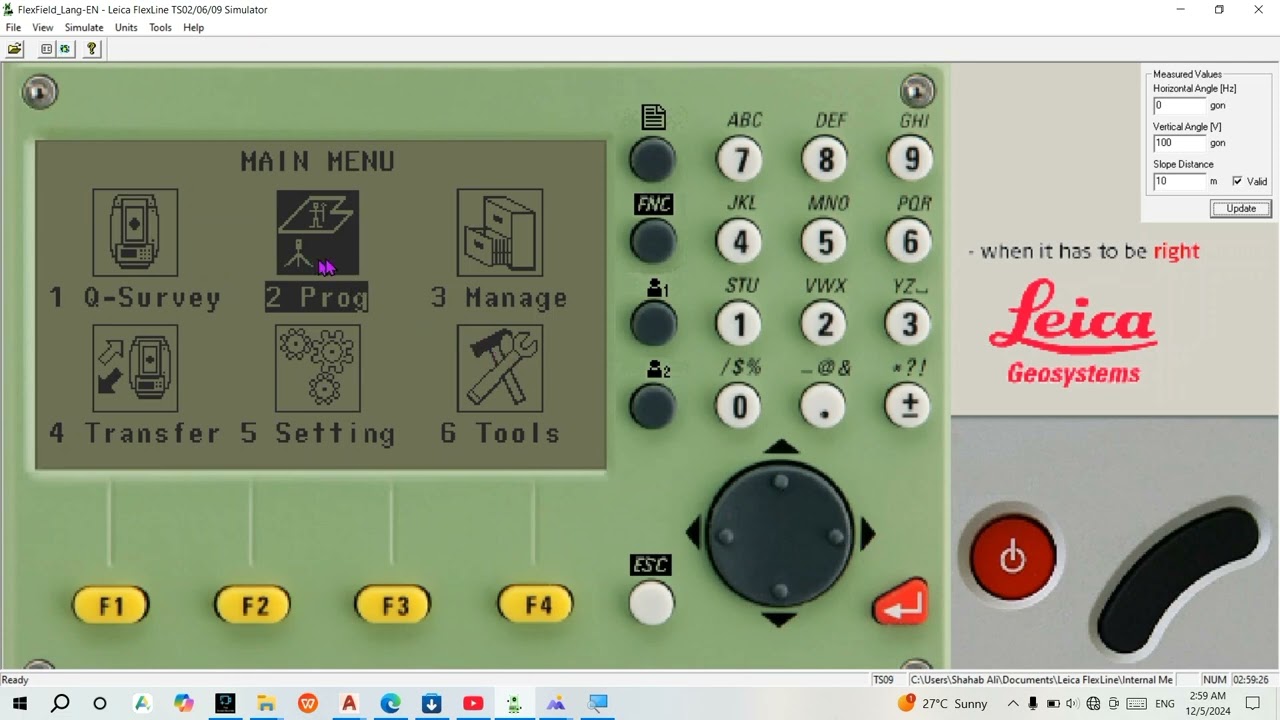Click keypad number 0
Screen dimensions: 1280x720
[741, 406]
